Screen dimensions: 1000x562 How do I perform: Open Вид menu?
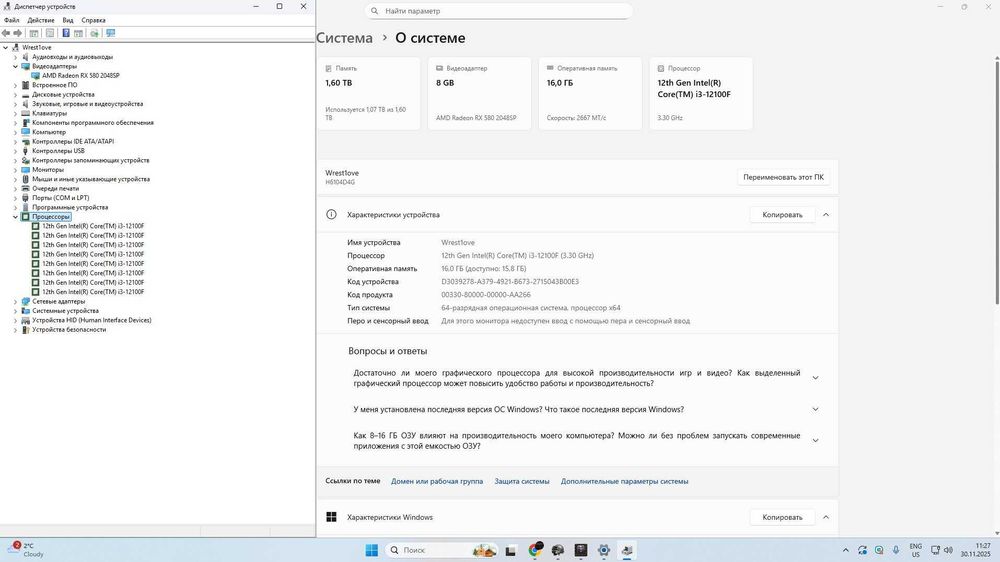68,20
